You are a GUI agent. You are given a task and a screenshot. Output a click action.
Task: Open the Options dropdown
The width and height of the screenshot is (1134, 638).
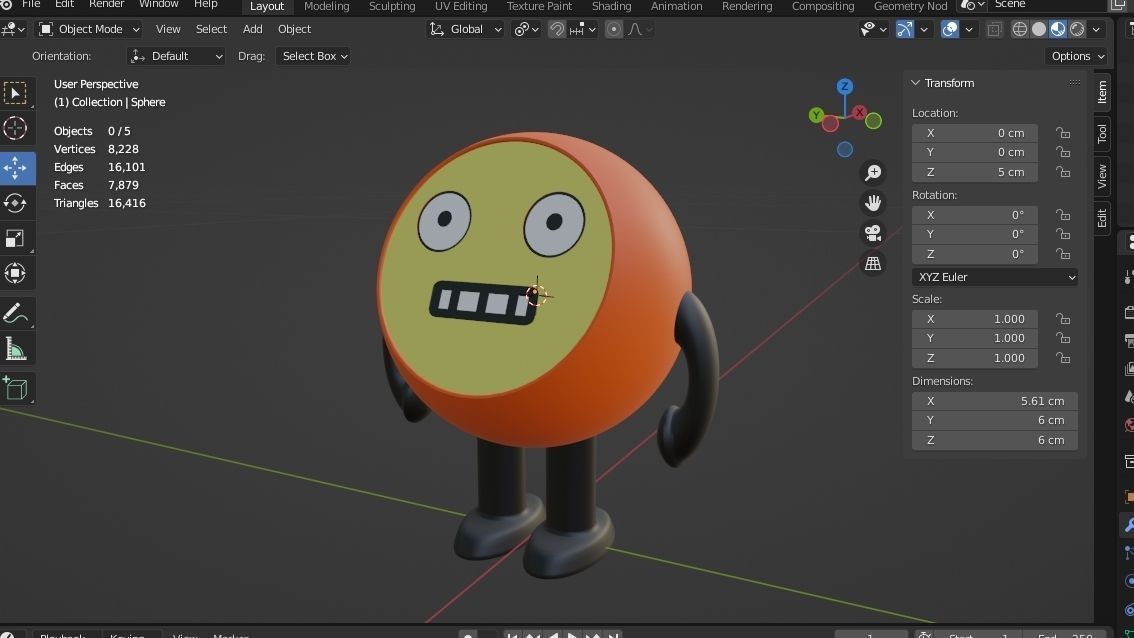pyautogui.click(x=1077, y=56)
